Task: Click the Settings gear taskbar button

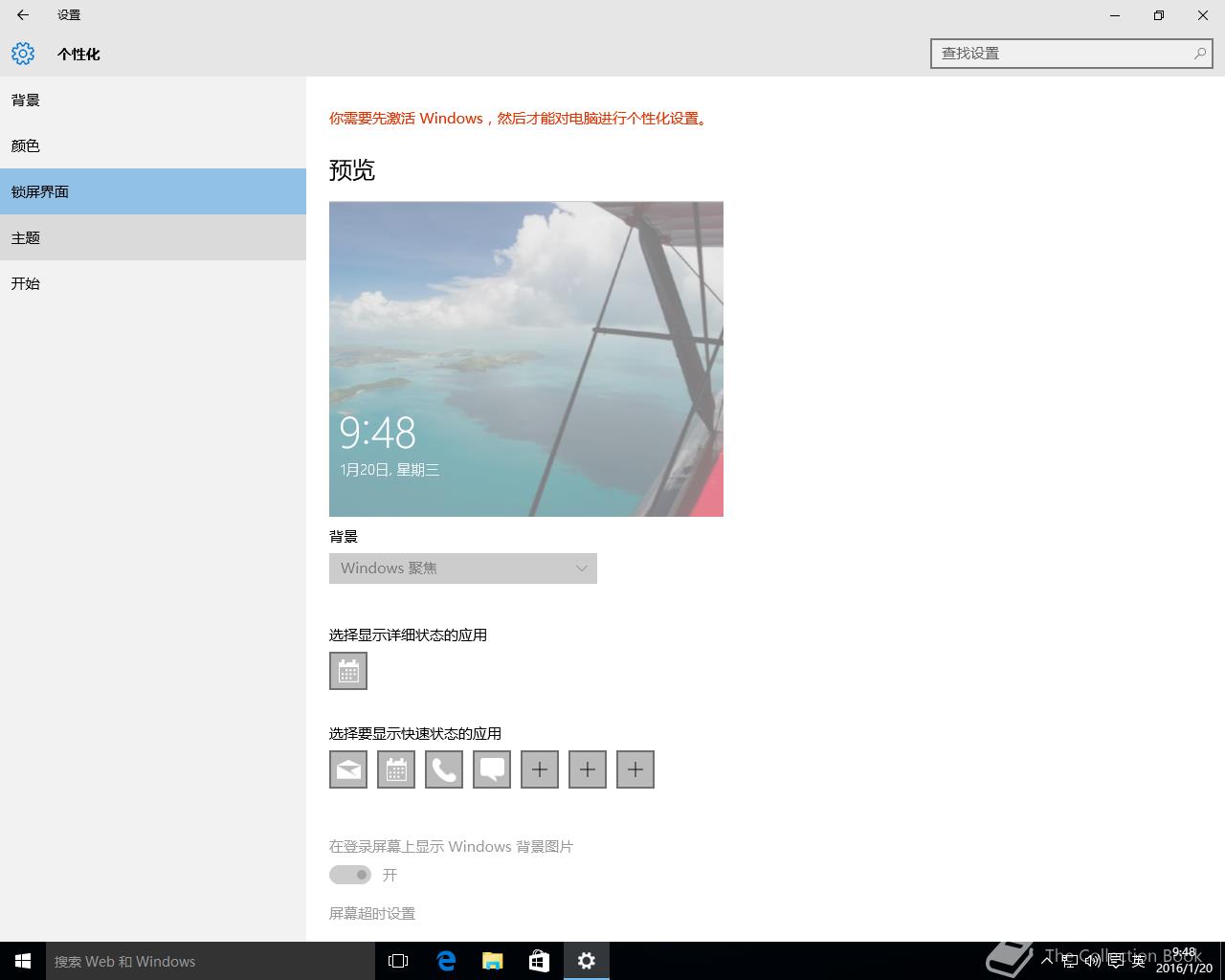Action: (587, 961)
